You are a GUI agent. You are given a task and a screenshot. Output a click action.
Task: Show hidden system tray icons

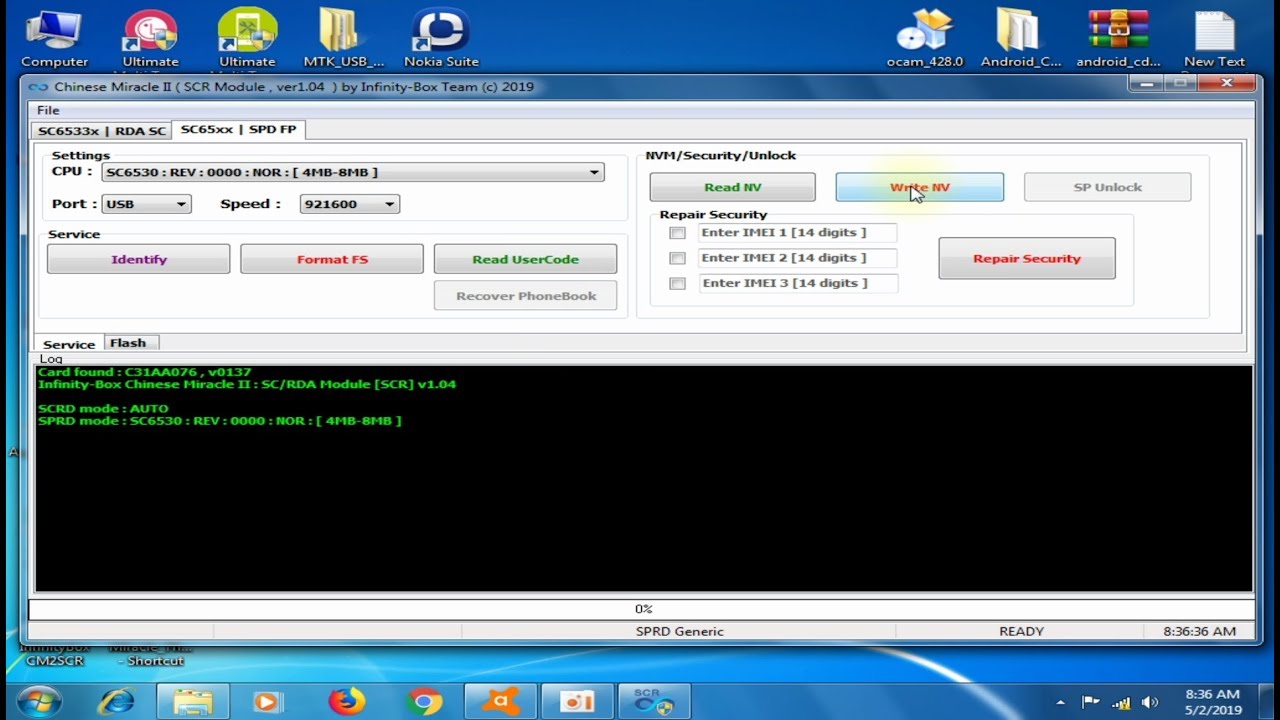click(1060, 702)
